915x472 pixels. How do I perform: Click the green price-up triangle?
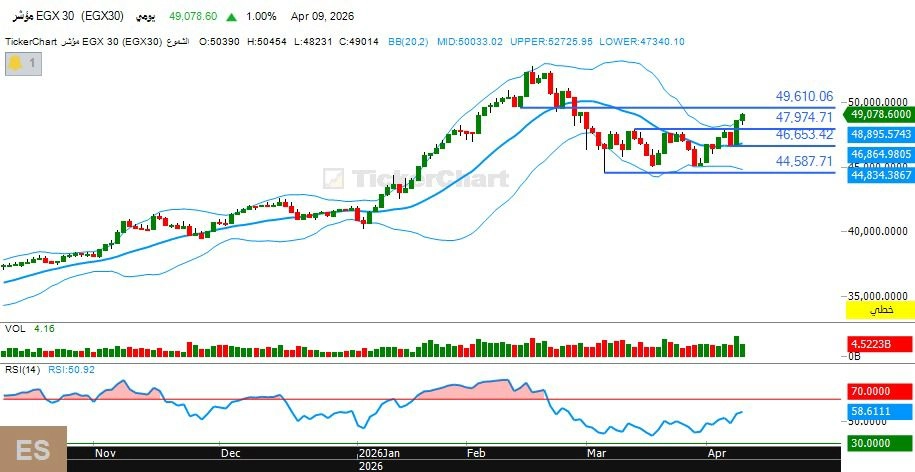click(232, 17)
